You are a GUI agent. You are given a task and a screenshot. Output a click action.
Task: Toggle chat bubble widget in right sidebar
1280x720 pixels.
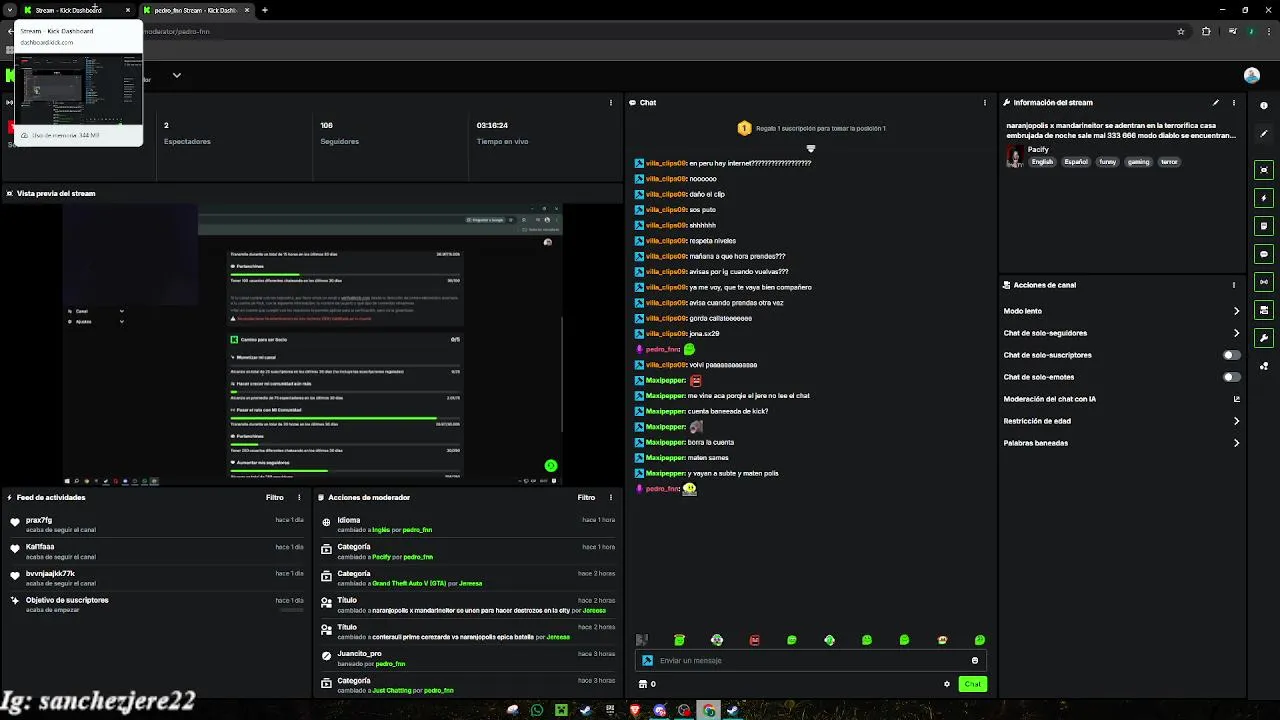[1264, 254]
